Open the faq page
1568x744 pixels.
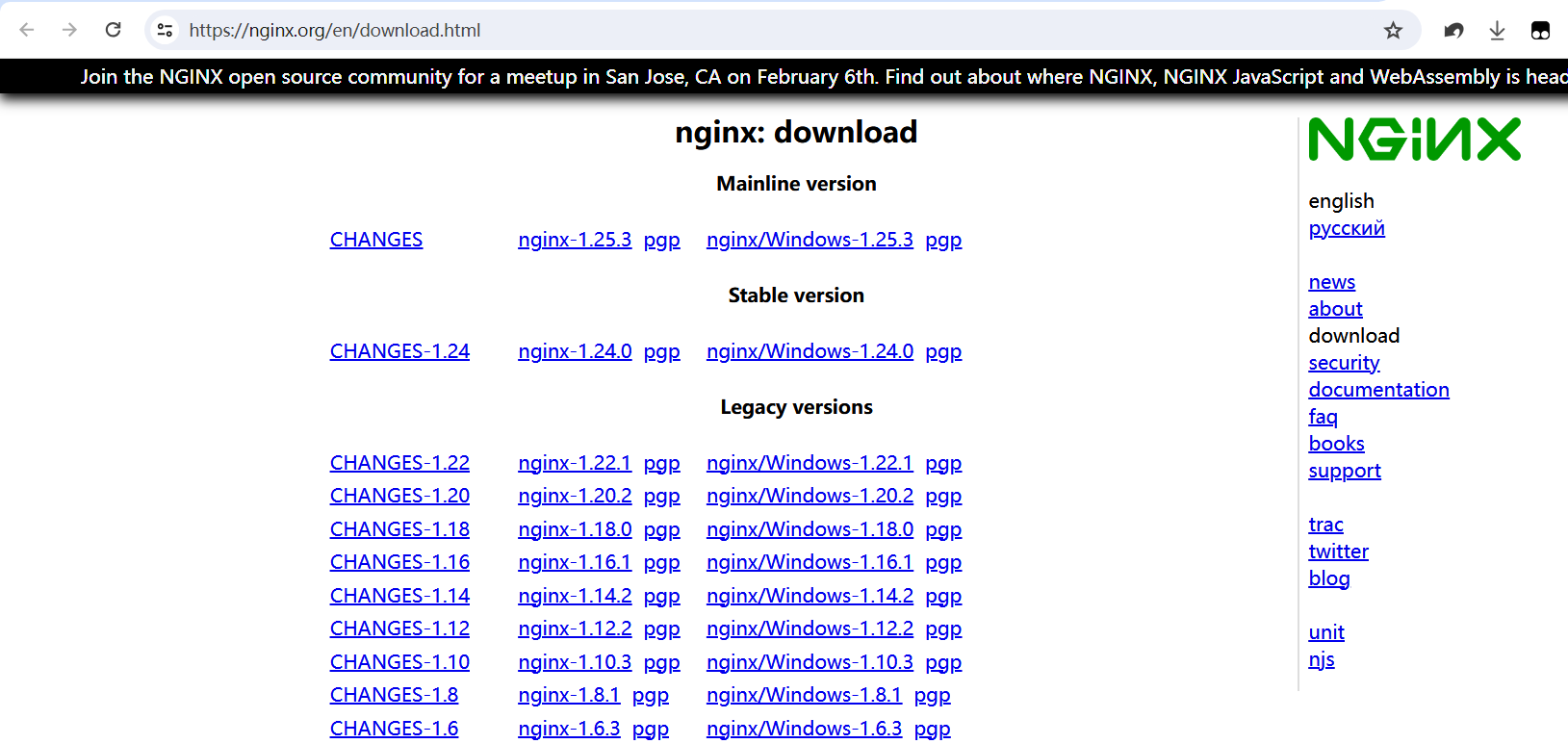click(x=1324, y=417)
